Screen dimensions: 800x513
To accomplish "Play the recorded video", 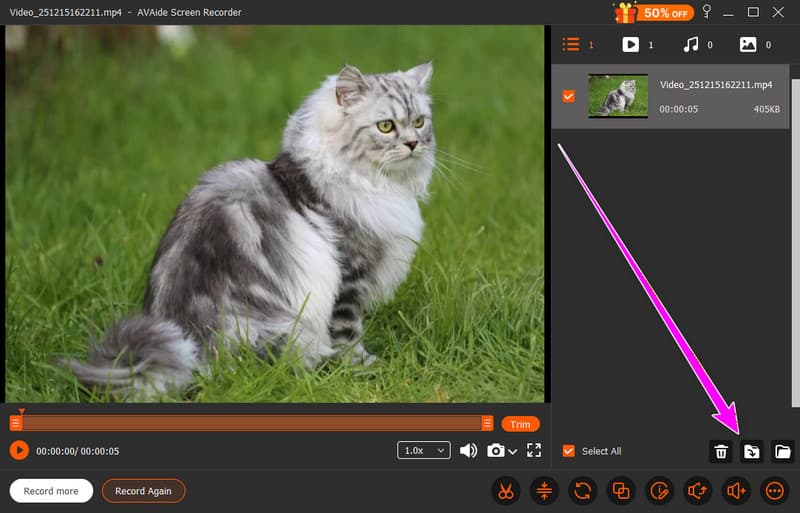I will tap(19, 450).
